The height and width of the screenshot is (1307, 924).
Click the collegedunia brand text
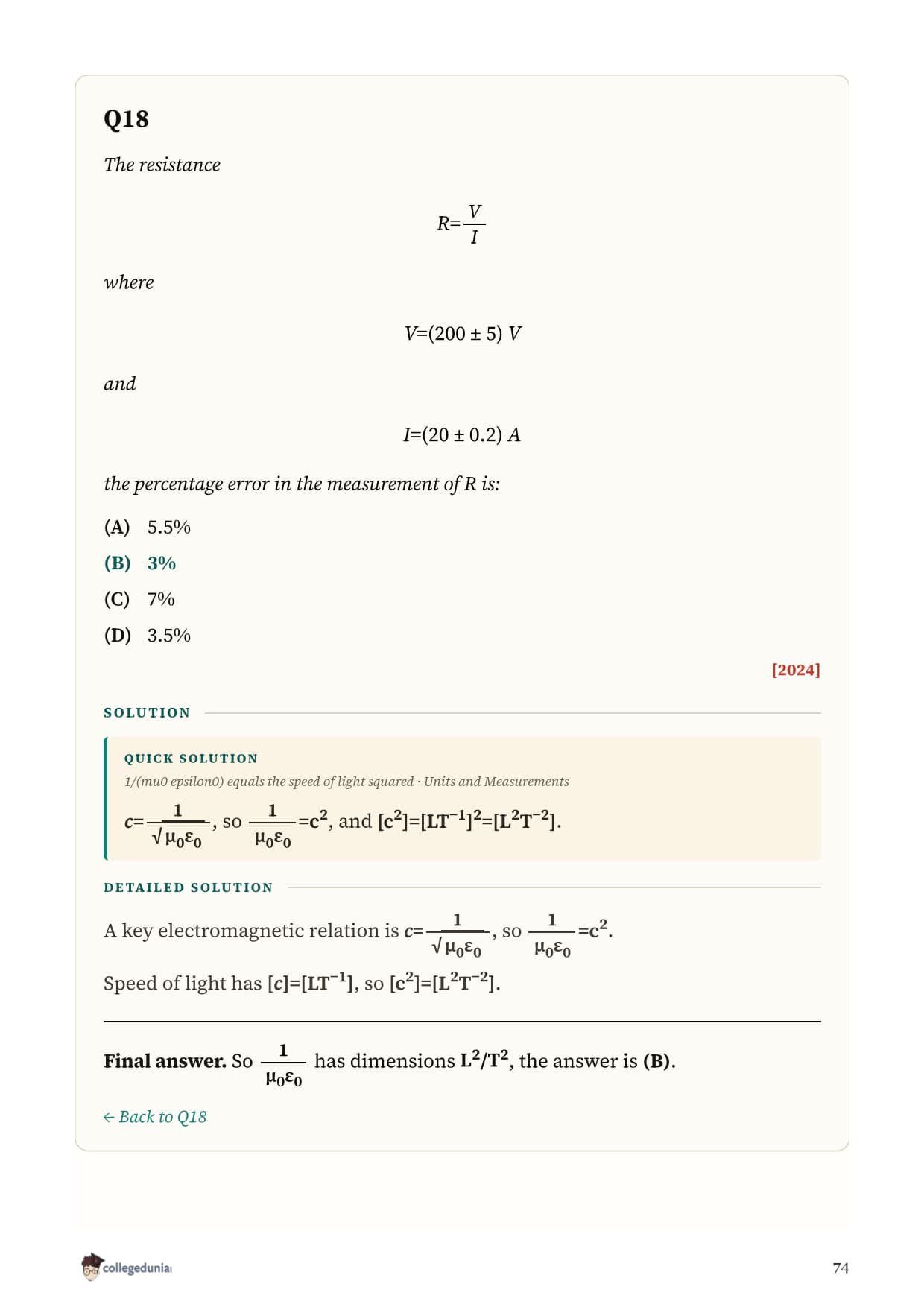[137, 1268]
